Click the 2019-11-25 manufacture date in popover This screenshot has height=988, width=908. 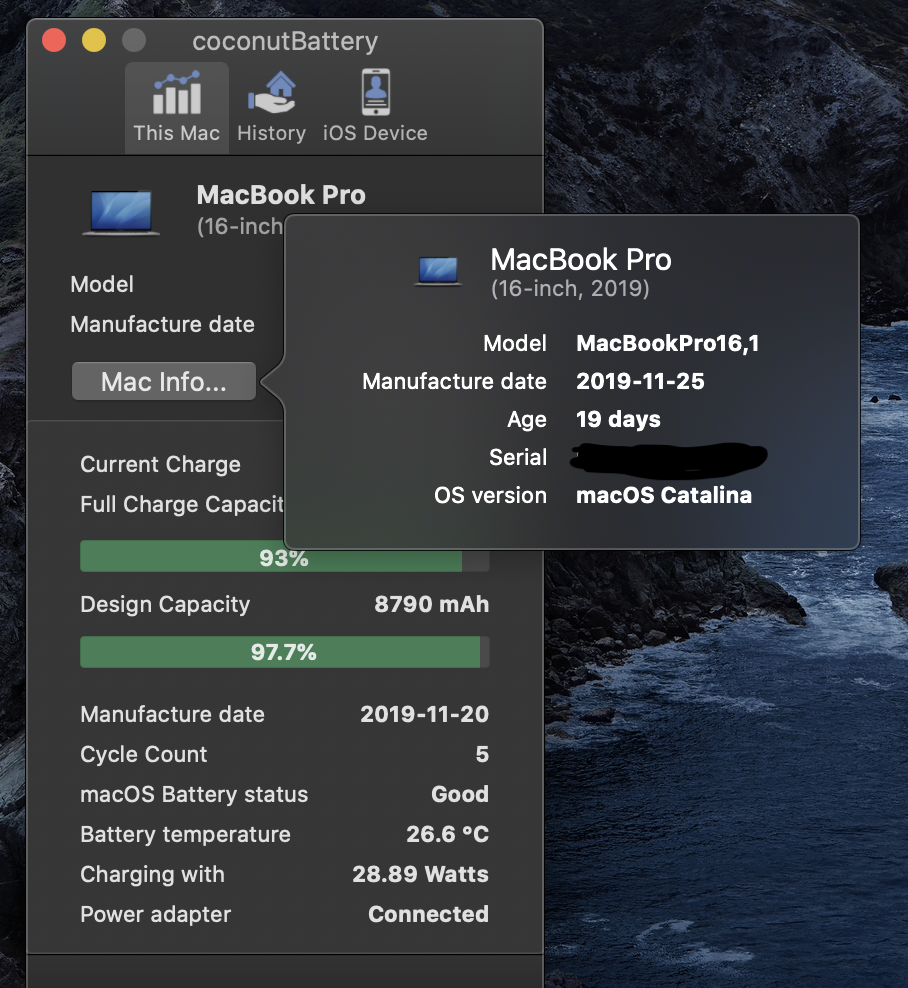pos(640,381)
